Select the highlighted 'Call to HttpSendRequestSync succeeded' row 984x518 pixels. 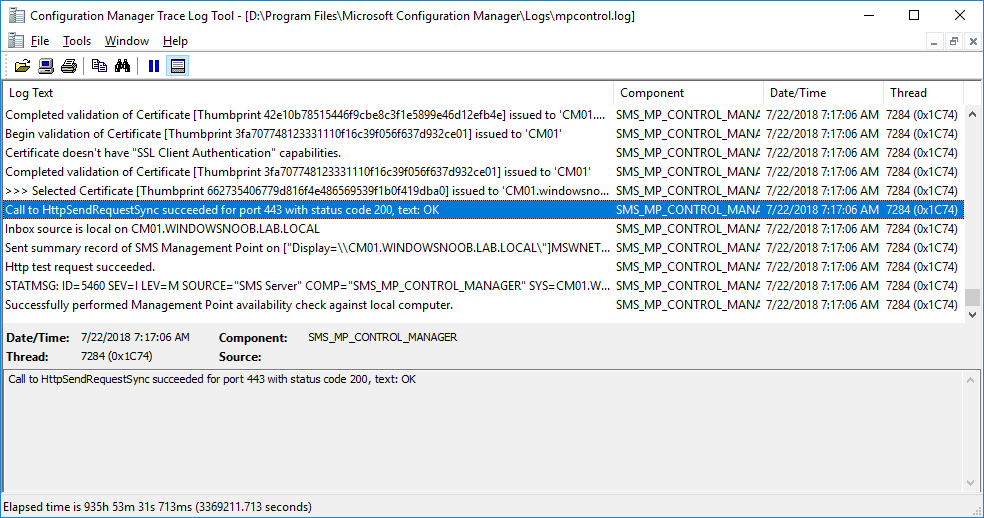(x=483, y=210)
